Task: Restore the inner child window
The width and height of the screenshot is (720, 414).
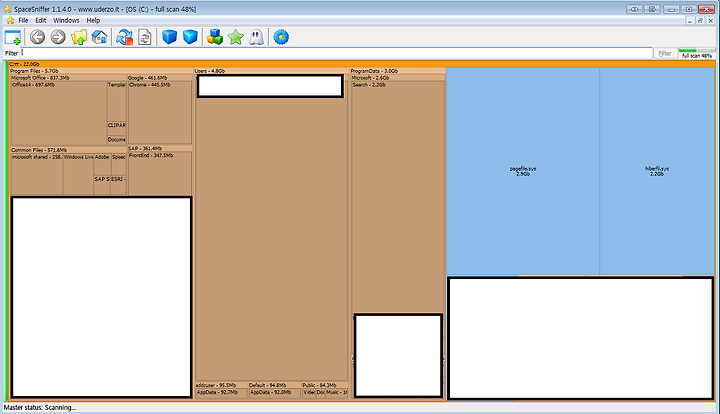Action: [x=700, y=21]
